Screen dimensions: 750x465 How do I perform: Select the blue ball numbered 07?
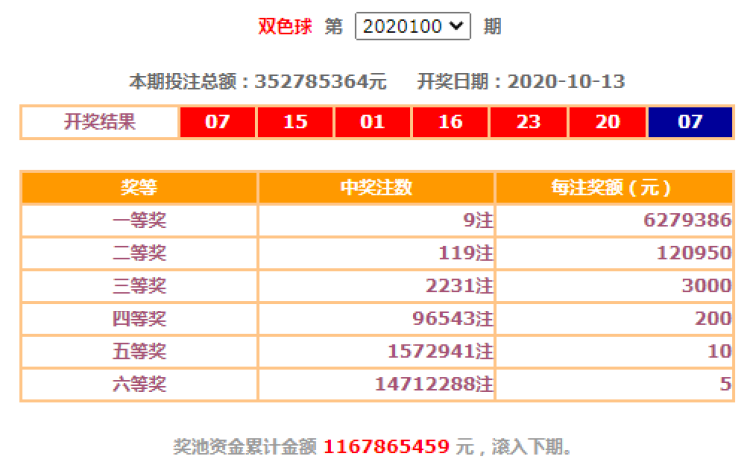690,122
